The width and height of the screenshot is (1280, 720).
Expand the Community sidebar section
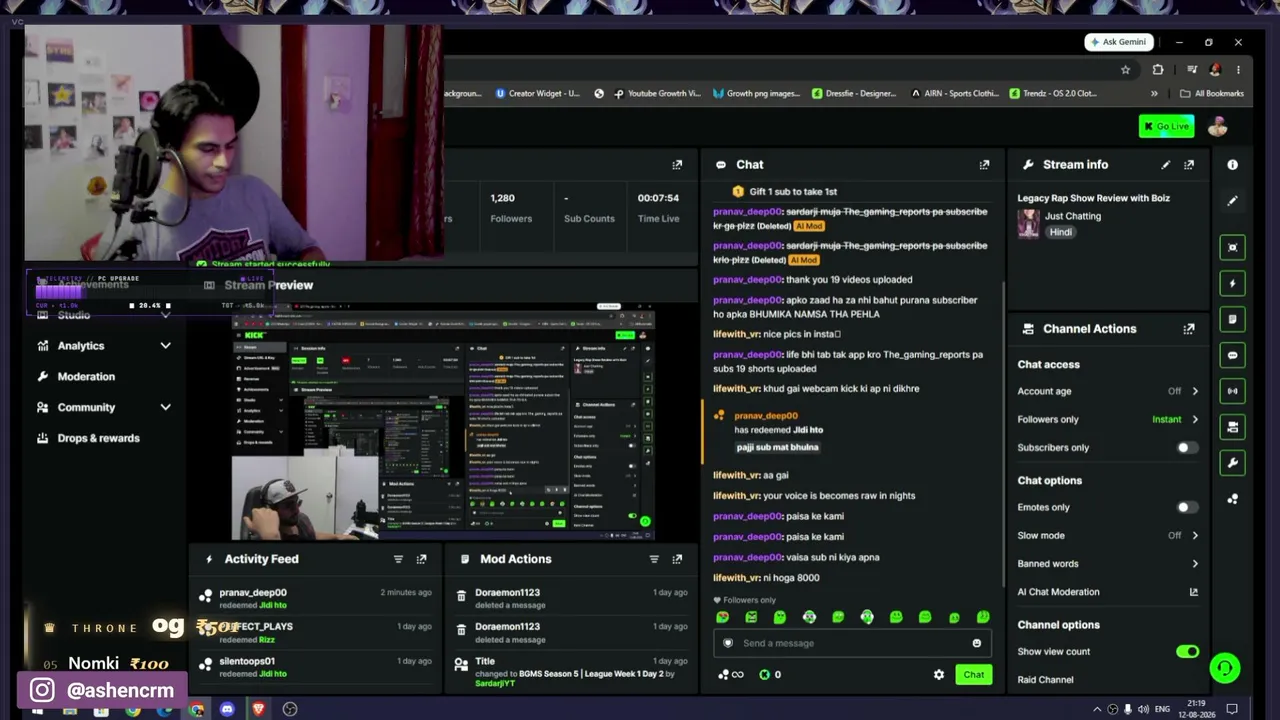(165, 408)
